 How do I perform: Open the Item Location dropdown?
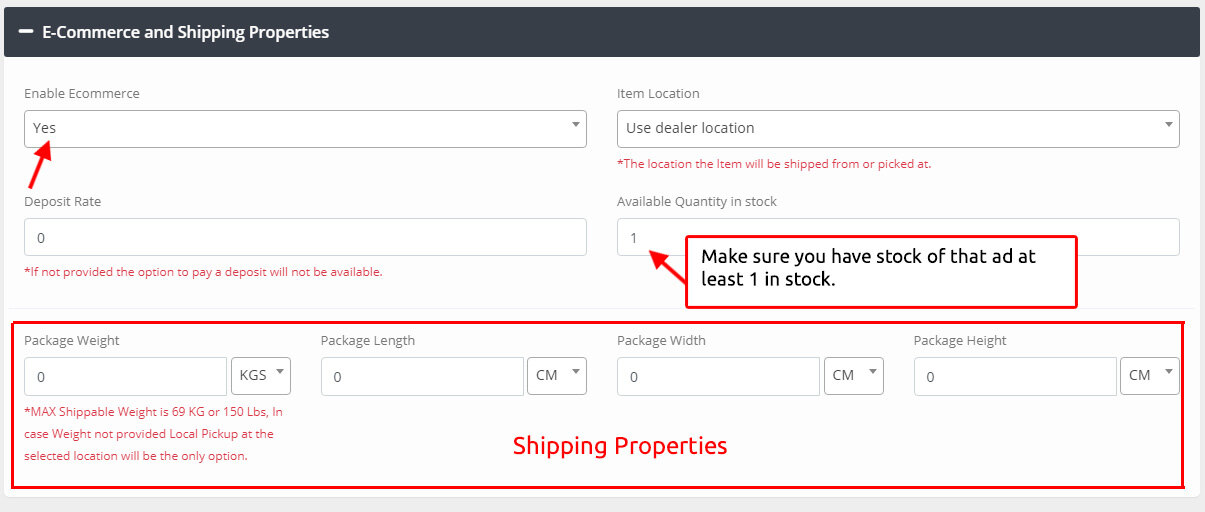(897, 128)
